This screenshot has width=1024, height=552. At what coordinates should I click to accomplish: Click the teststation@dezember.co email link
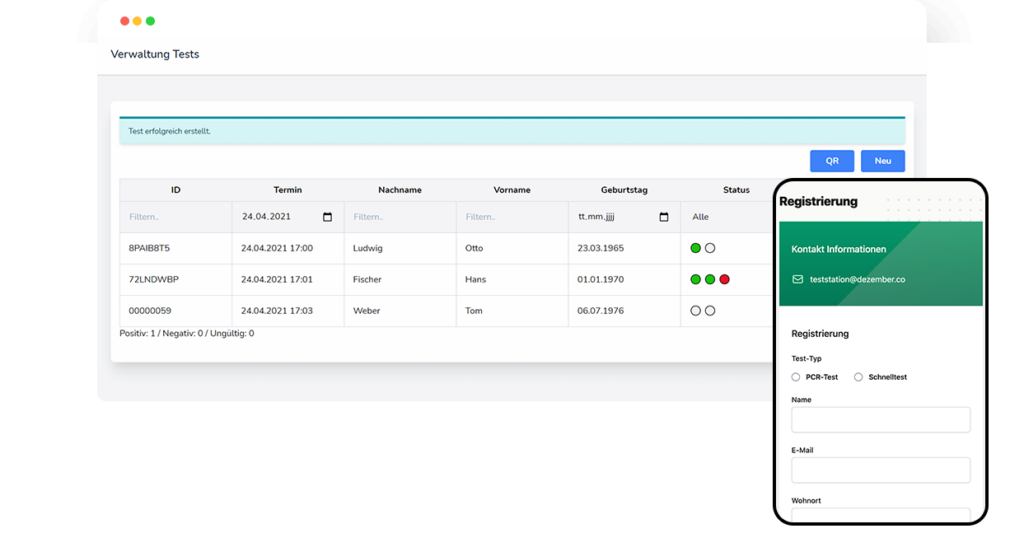pyautogui.click(x=857, y=280)
